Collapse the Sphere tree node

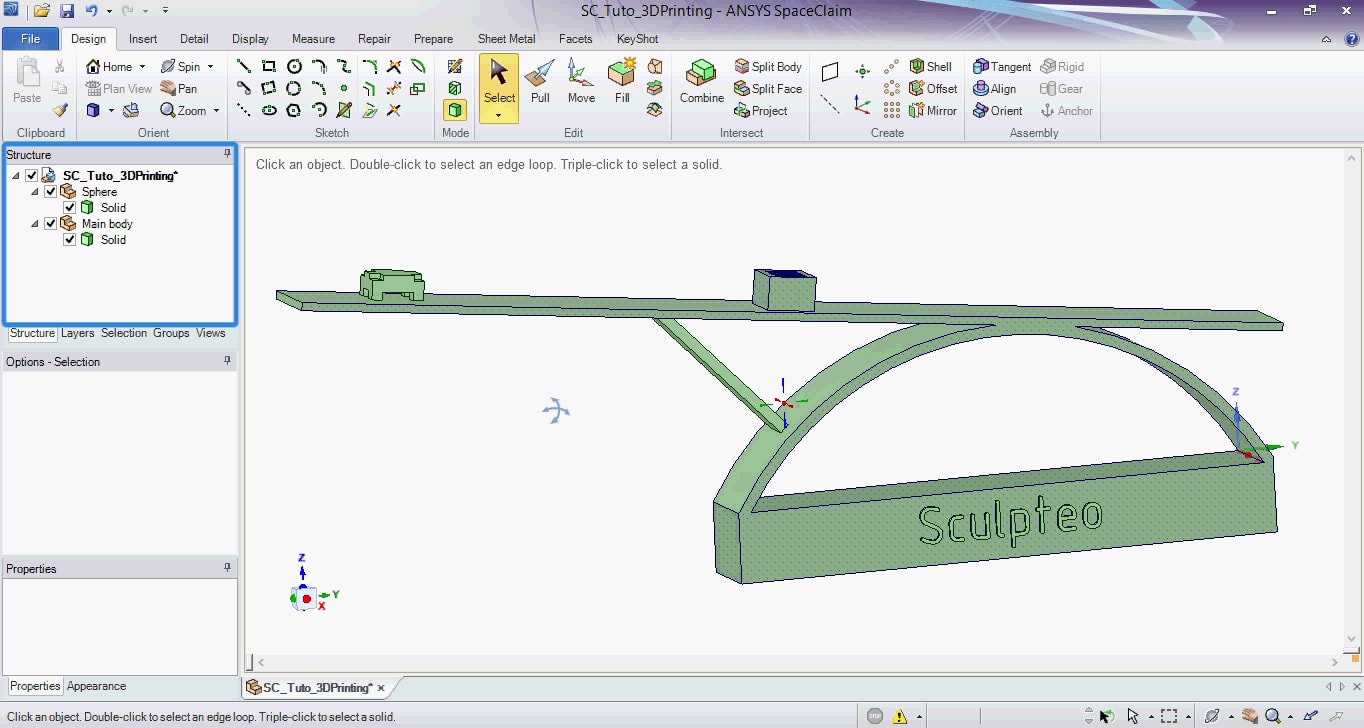[x=35, y=192]
